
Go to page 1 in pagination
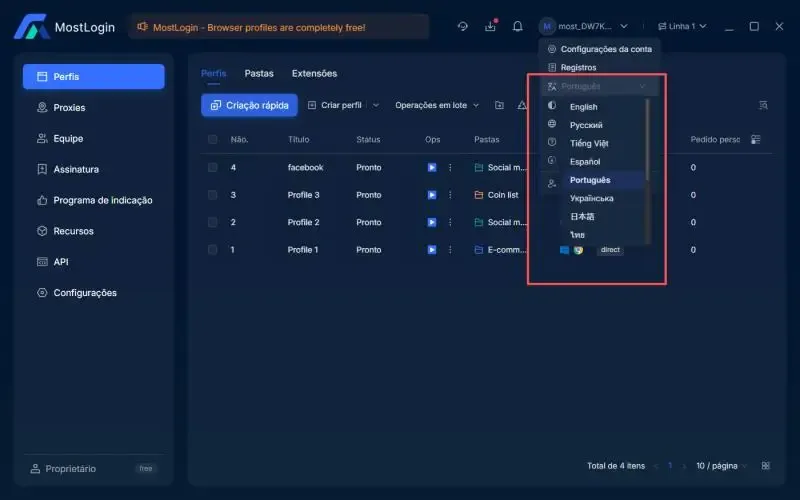[670, 466]
